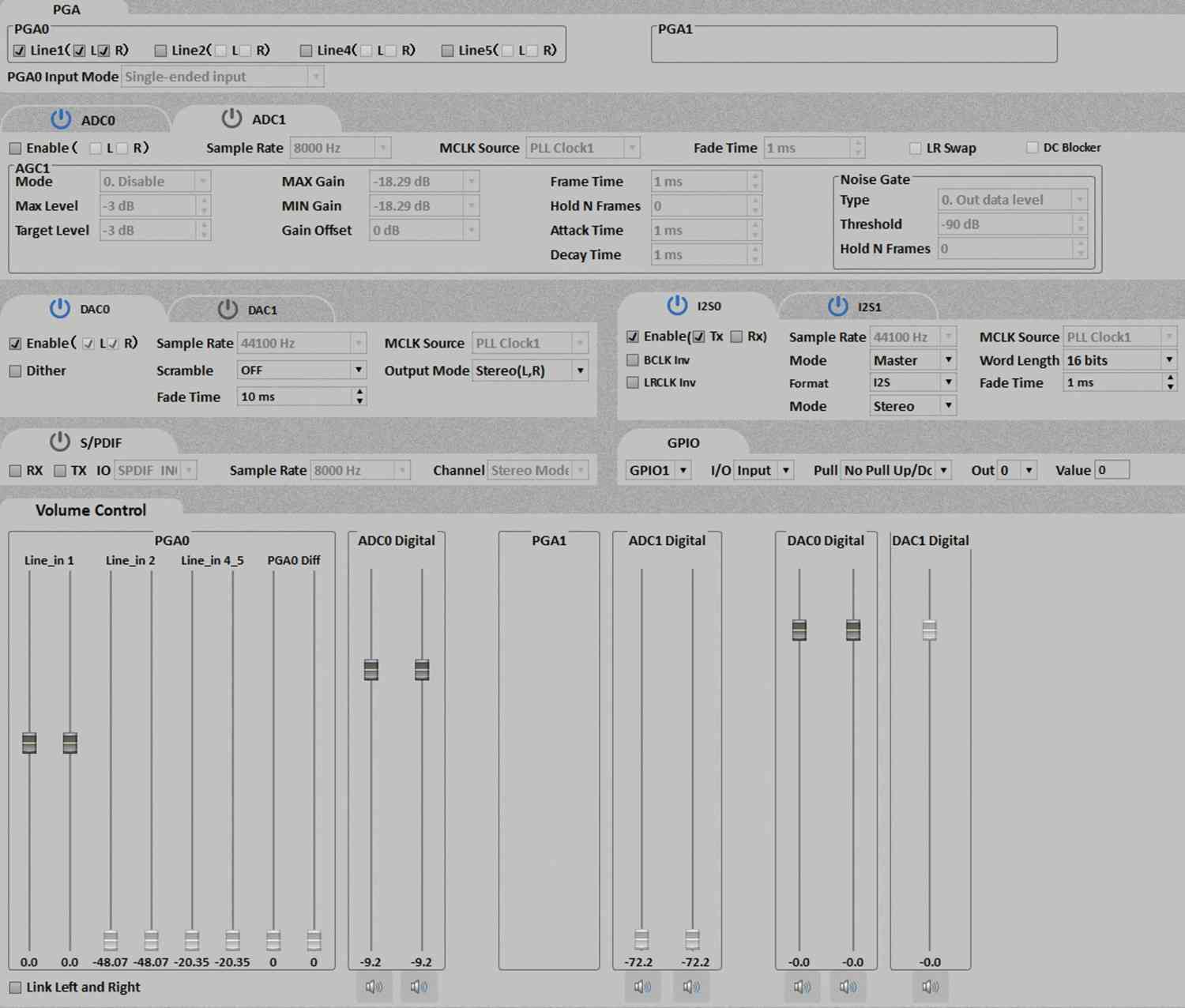Mute ADC1 Digital right channel speaker

click(x=691, y=987)
